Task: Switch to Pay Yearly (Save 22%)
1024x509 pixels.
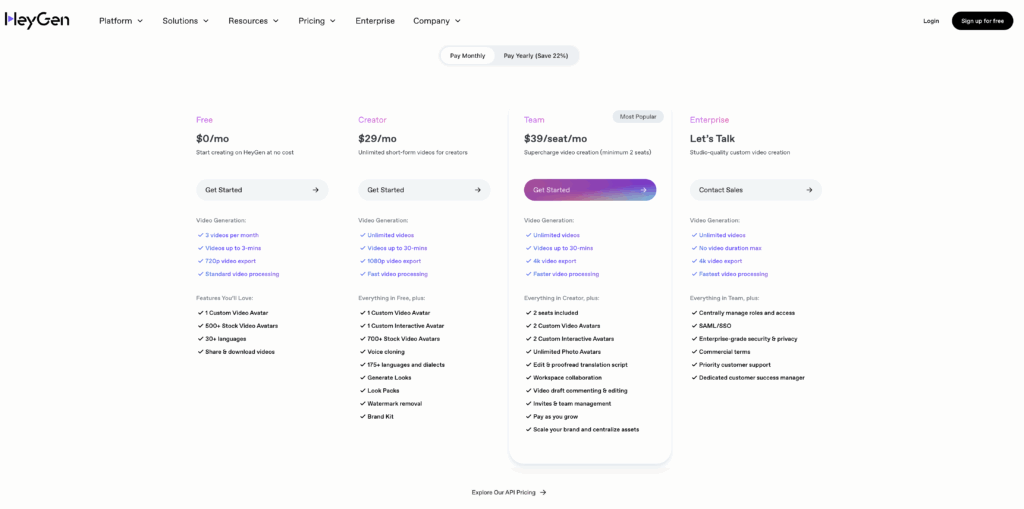Action: [536, 56]
